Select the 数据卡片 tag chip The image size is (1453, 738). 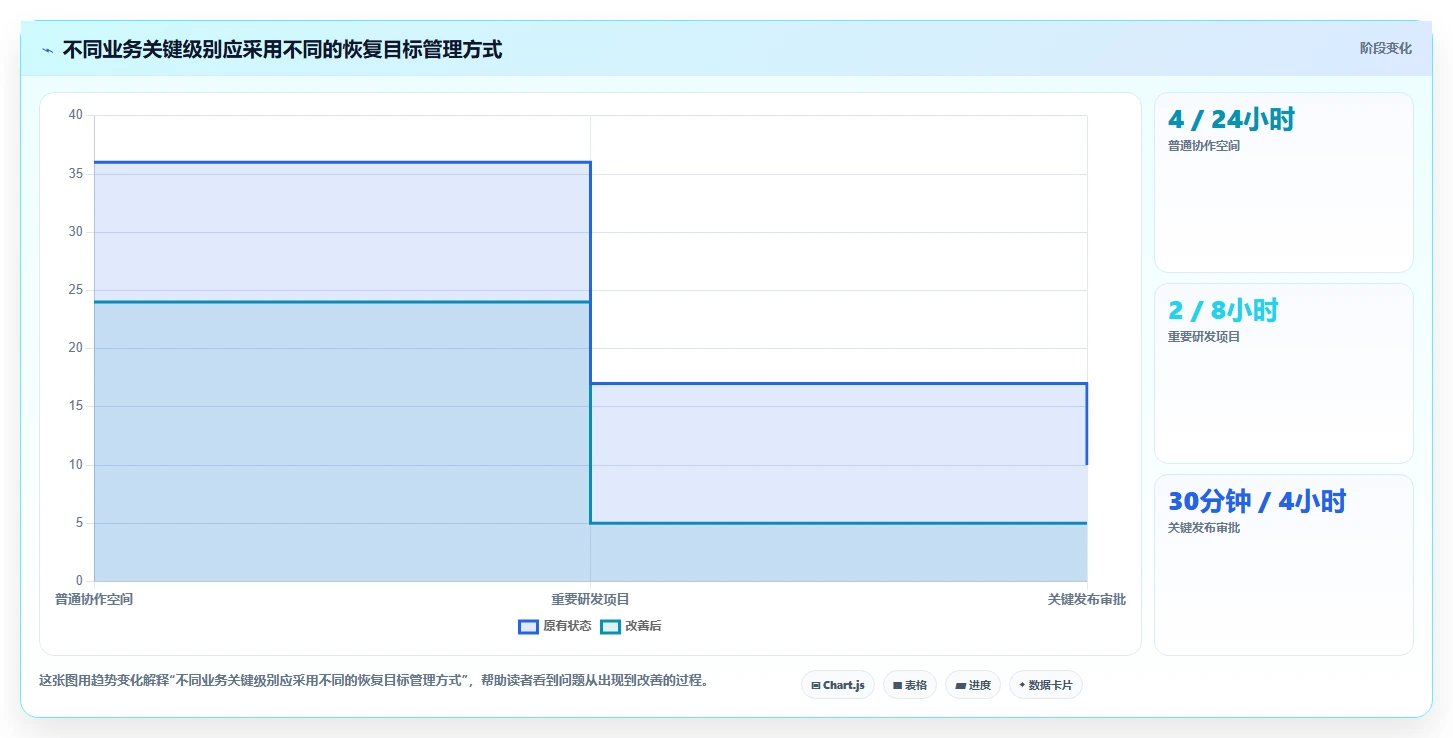pos(1046,685)
